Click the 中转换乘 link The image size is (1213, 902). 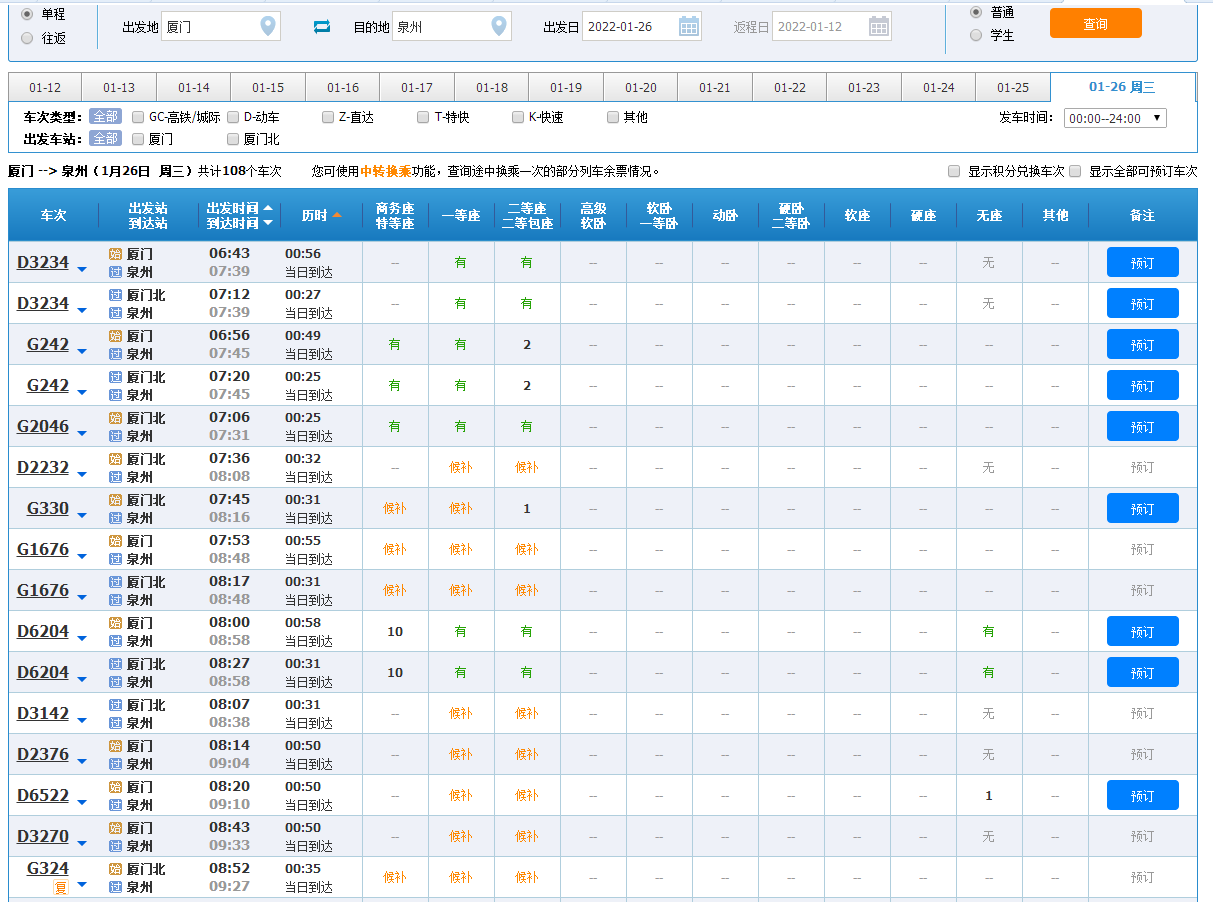pos(385,171)
